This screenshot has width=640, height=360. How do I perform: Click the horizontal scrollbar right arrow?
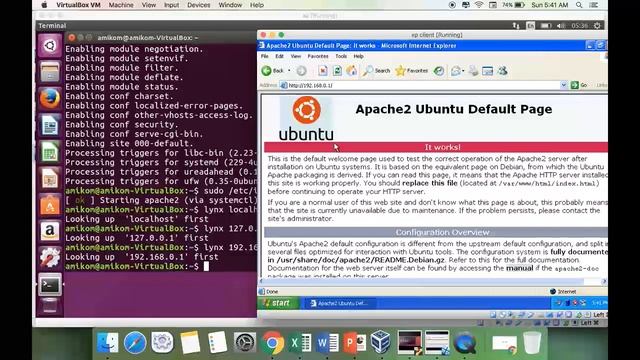tap(604, 282)
